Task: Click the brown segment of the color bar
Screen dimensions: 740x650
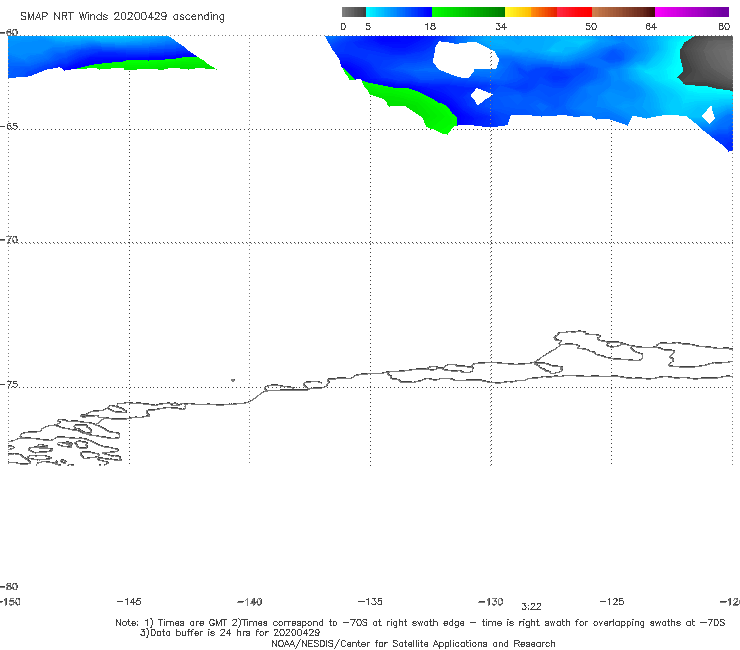Action: pos(623,12)
